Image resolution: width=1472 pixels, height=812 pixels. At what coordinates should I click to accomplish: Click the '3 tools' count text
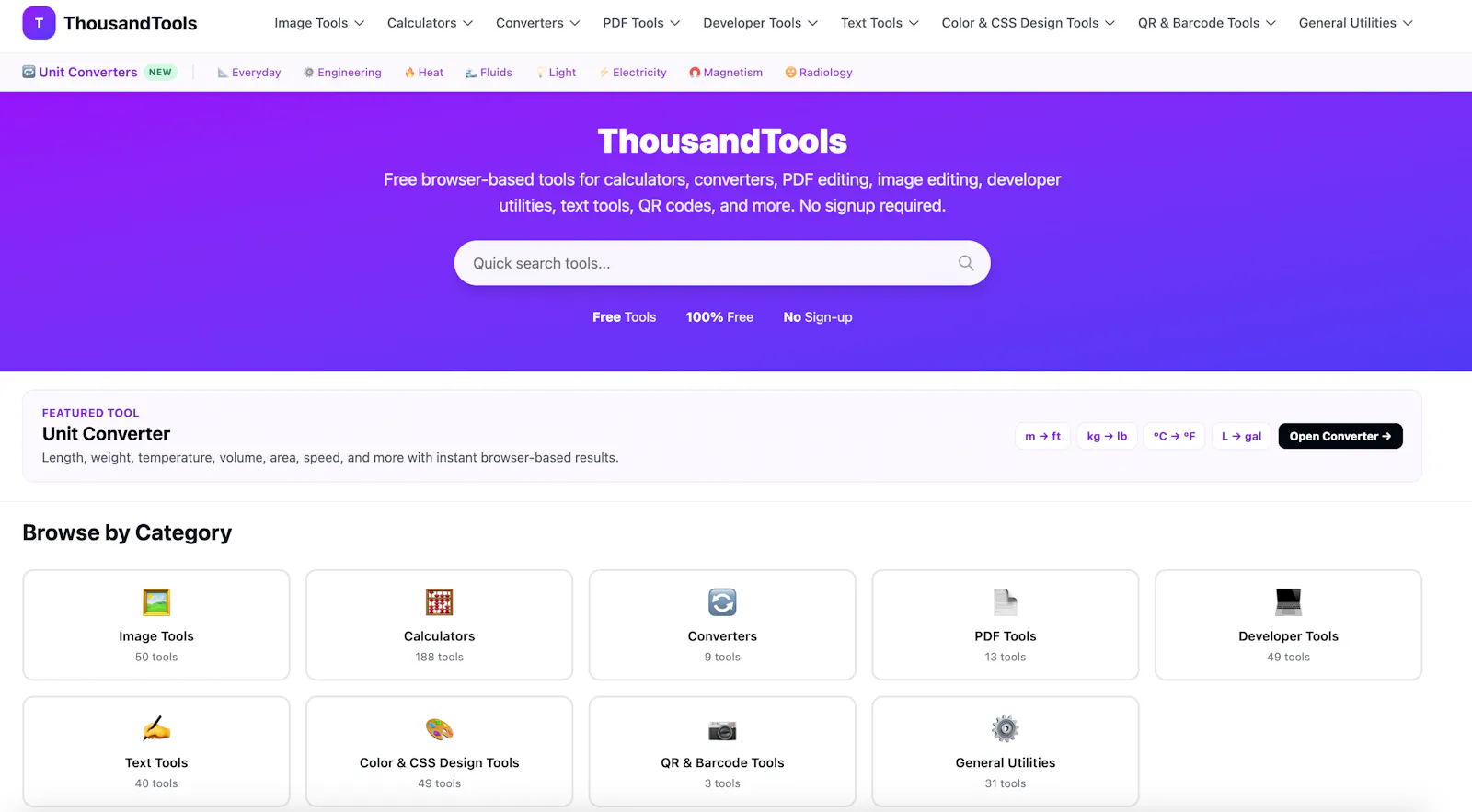click(x=722, y=783)
